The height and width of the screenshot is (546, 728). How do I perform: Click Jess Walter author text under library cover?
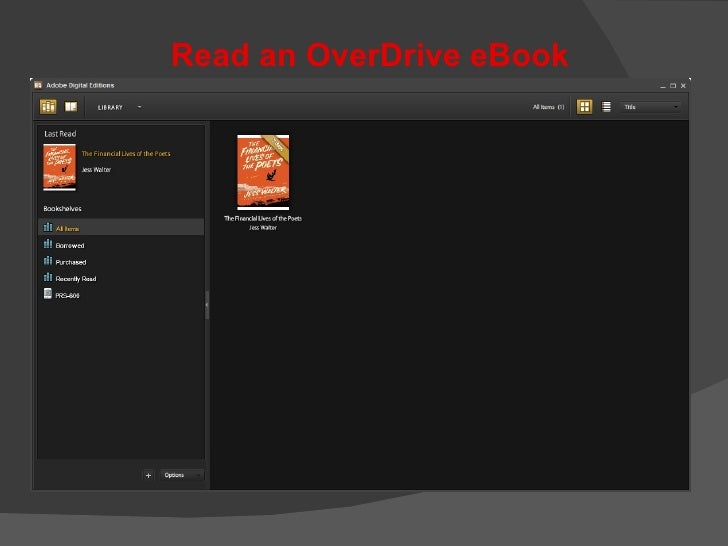[x=263, y=228]
